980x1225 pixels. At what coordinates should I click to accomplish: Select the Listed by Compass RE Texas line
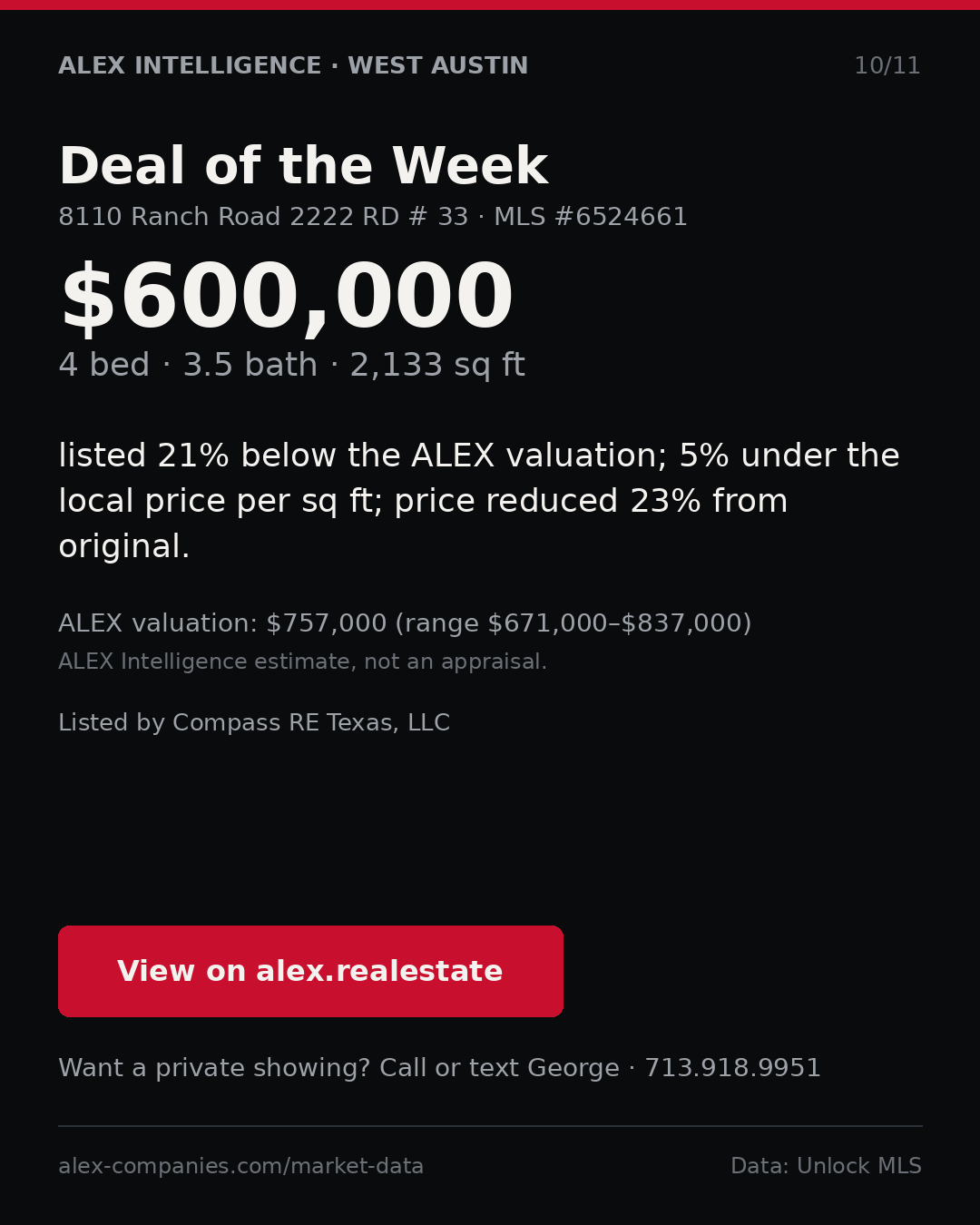click(x=254, y=722)
